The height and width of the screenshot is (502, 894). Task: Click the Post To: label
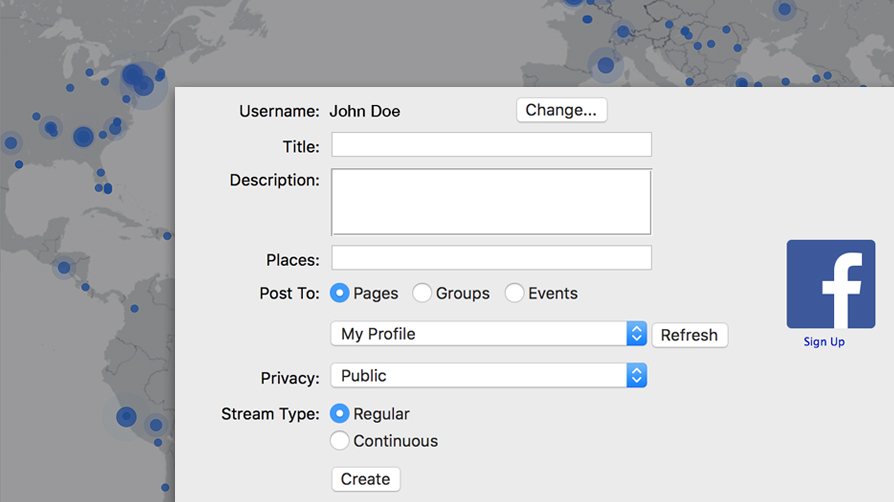pyautogui.click(x=289, y=293)
